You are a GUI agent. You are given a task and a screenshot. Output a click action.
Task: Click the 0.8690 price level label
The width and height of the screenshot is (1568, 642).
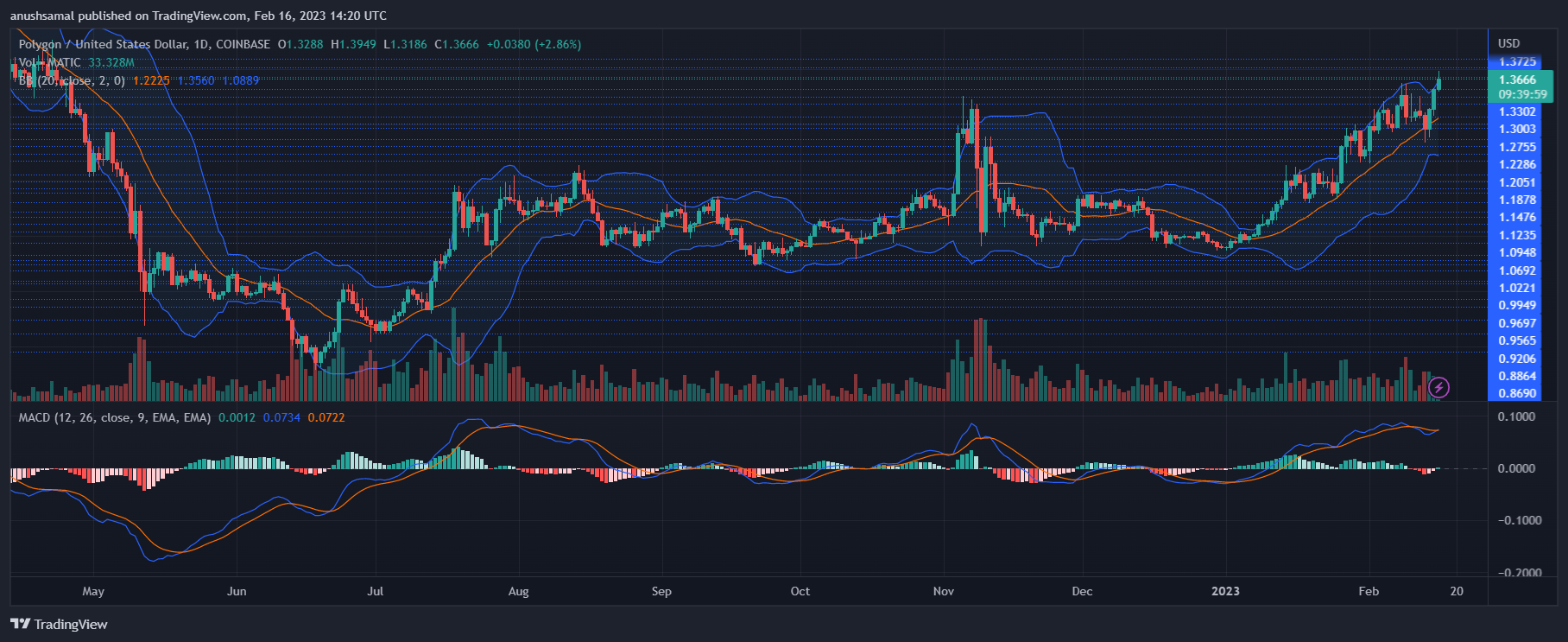pos(1517,393)
